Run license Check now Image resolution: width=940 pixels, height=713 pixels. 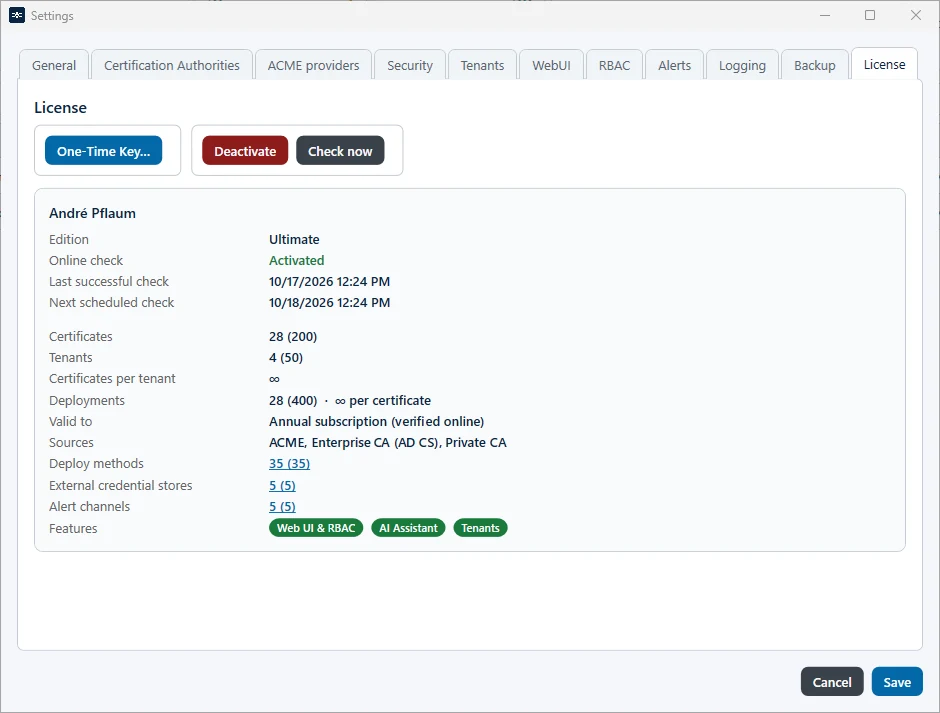click(340, 151)
